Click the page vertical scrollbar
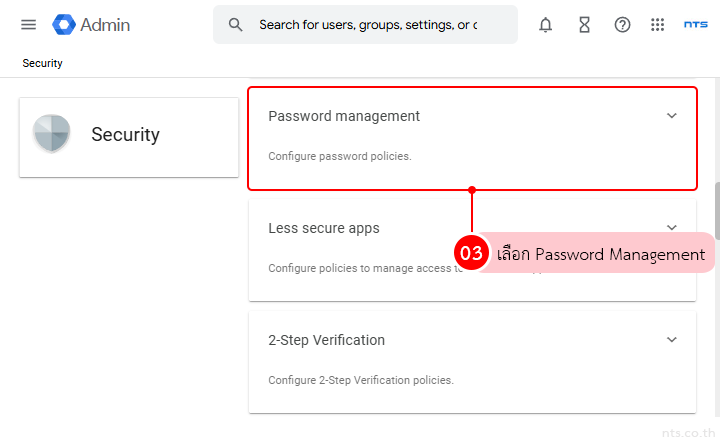Image resolution: width=720 pixels, height=442 pixels. tap(715, 210)
